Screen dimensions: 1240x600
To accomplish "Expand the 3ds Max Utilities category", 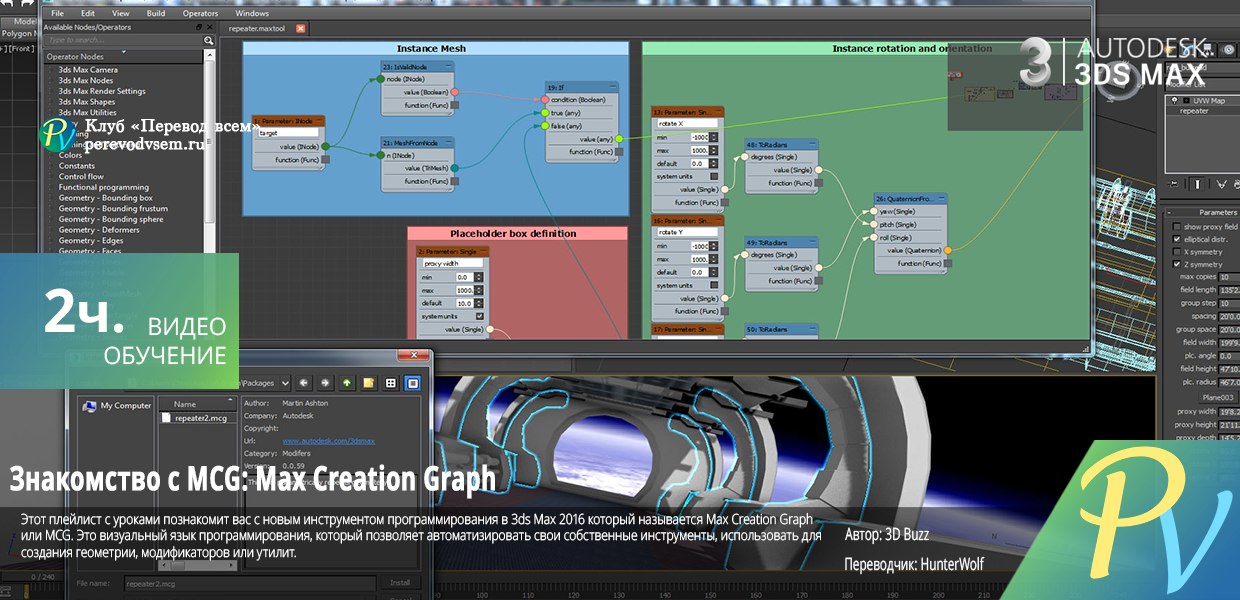I will 88,113.
